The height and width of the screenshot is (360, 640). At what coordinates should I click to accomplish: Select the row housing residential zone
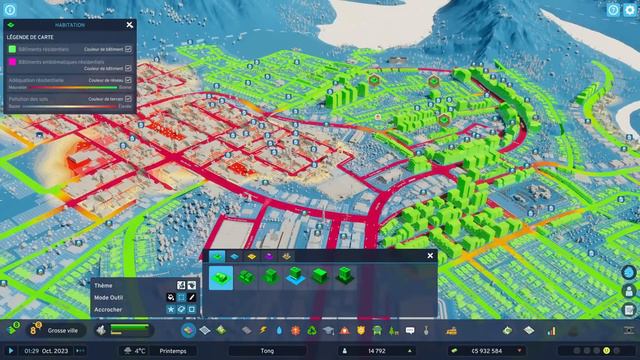(x=246, y=277)
